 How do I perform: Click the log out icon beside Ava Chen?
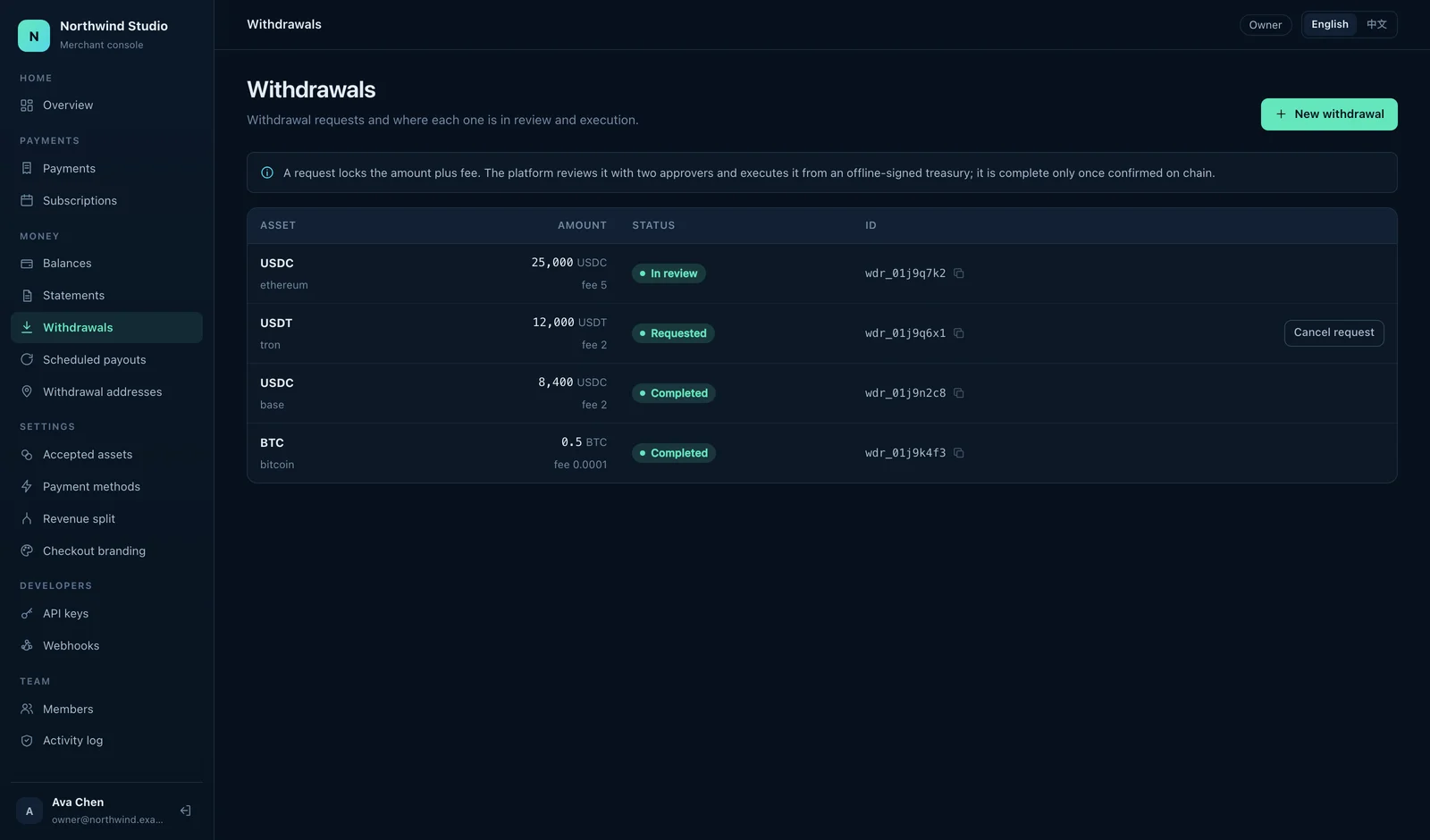(x=186, y=811)
